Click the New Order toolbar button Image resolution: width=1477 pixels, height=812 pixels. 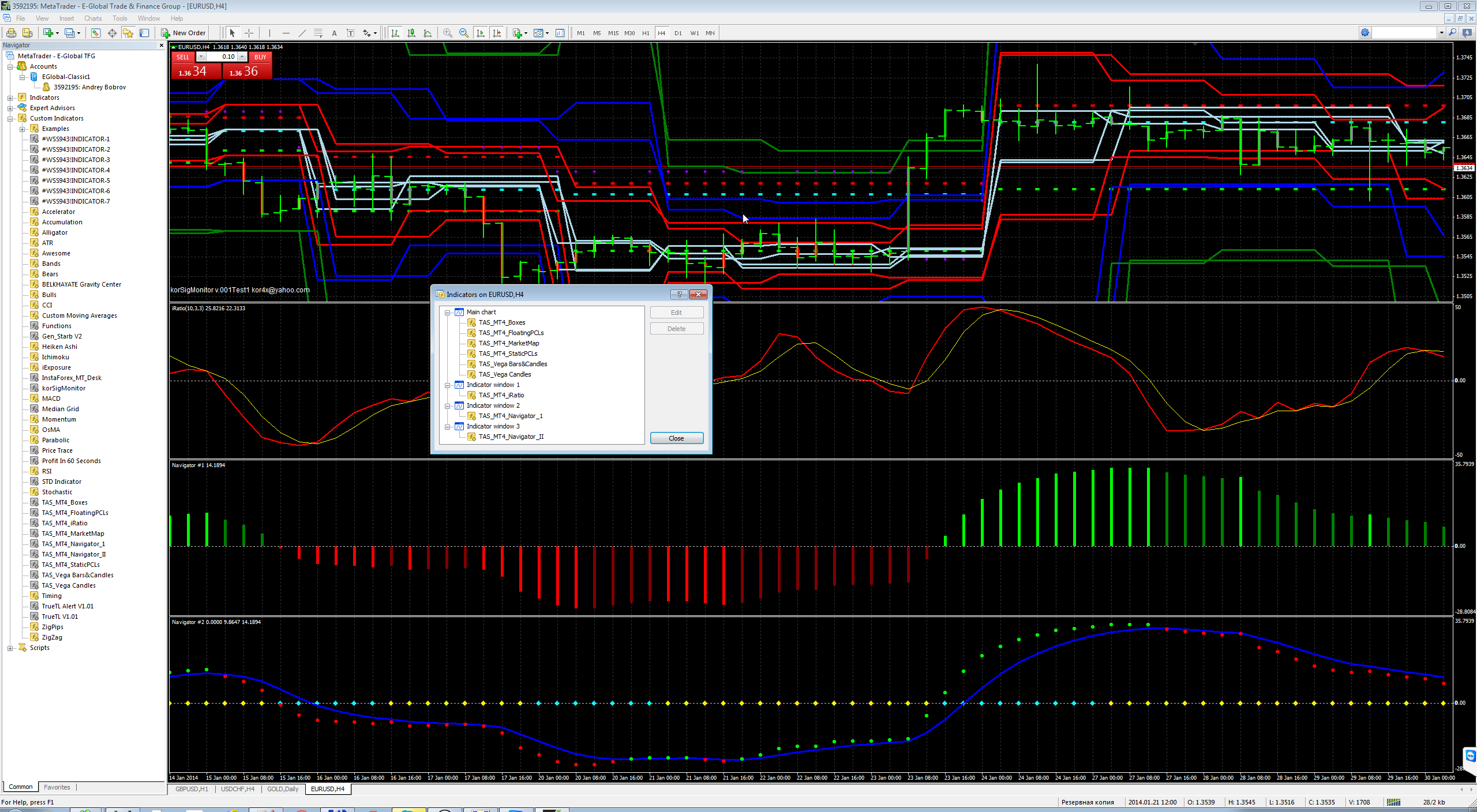183,33
